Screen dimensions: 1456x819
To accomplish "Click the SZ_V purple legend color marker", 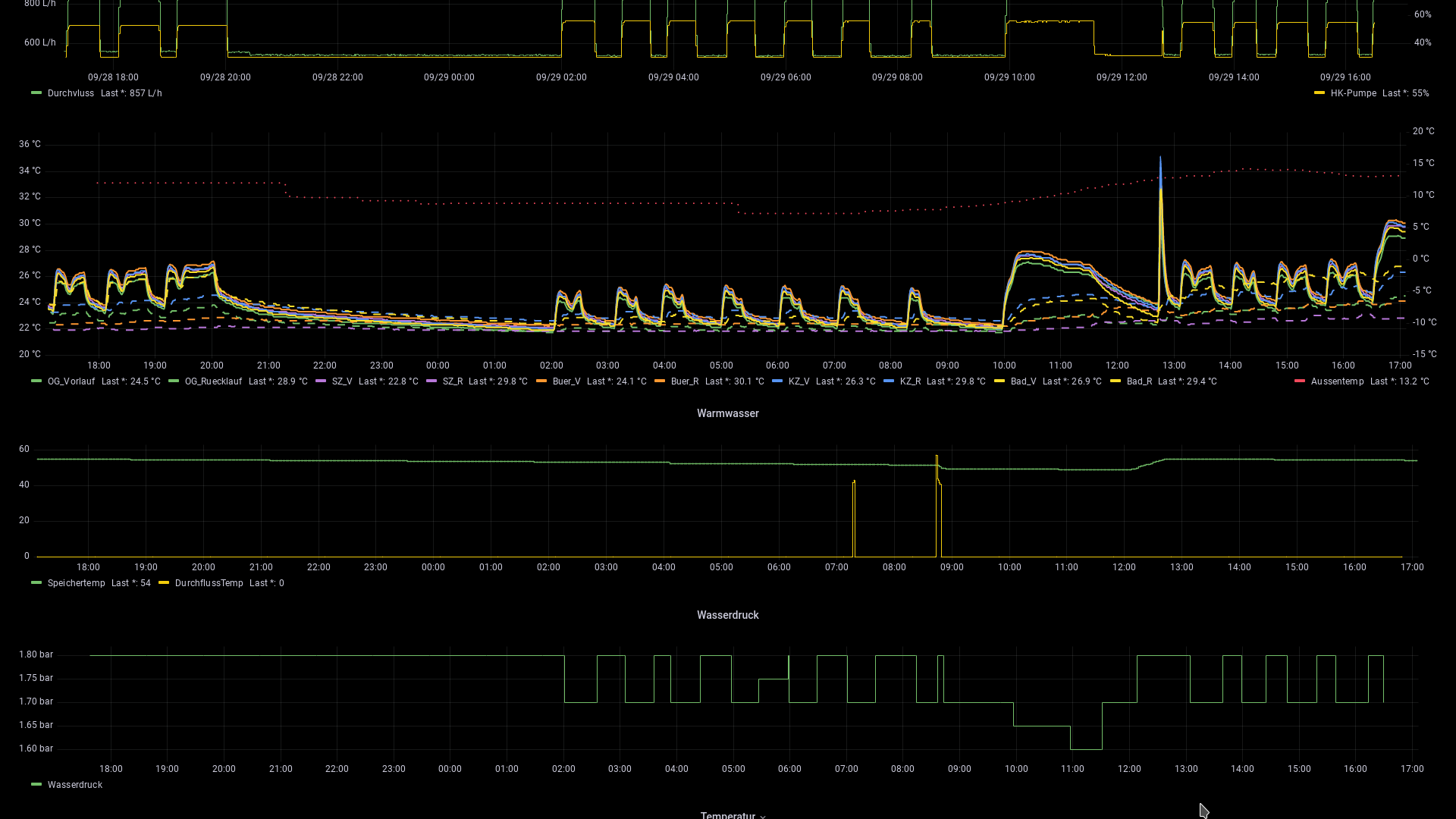I will (x=321, y=381).
